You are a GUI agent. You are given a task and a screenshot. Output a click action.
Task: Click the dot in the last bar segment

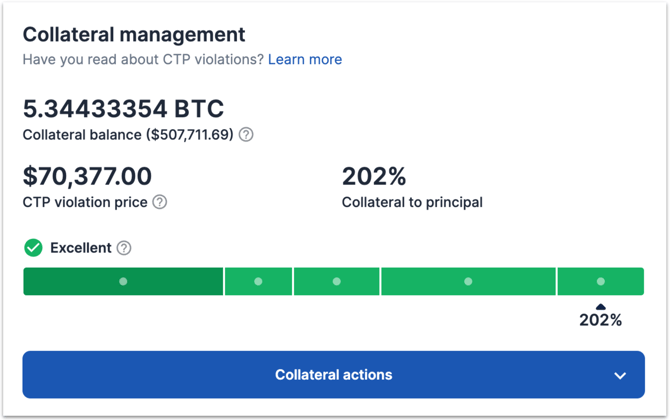[x=600, y=282]
